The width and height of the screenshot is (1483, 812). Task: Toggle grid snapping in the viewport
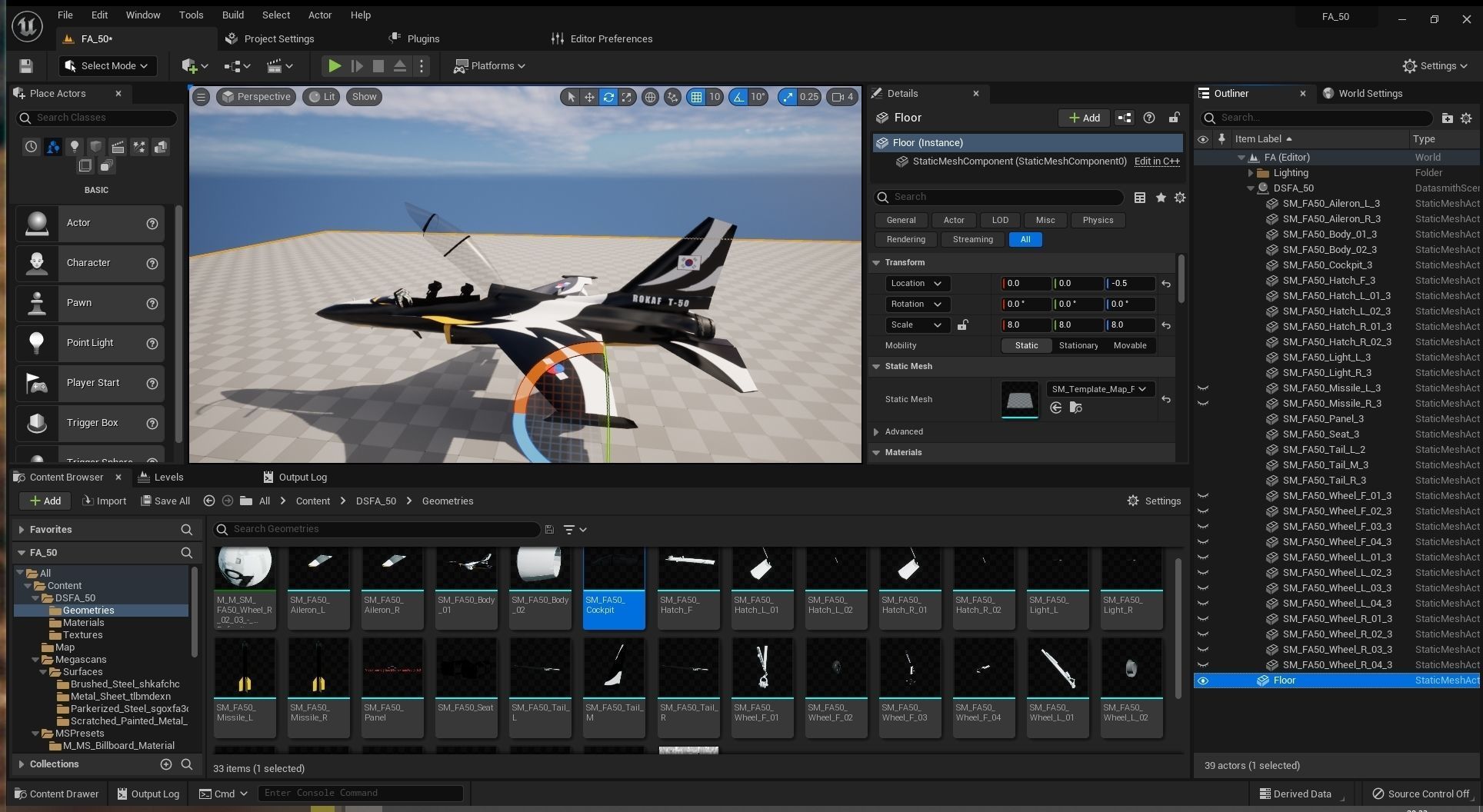[x=696, y=97]
